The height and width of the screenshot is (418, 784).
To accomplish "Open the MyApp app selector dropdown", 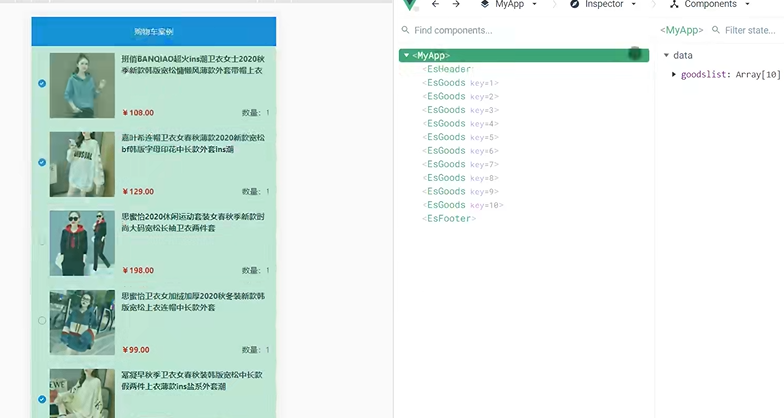I will [534, 4].
